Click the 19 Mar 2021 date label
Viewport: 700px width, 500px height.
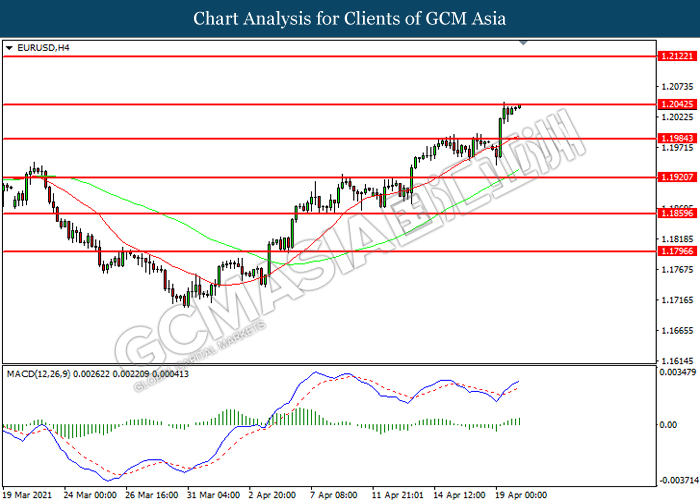[27, 495]
